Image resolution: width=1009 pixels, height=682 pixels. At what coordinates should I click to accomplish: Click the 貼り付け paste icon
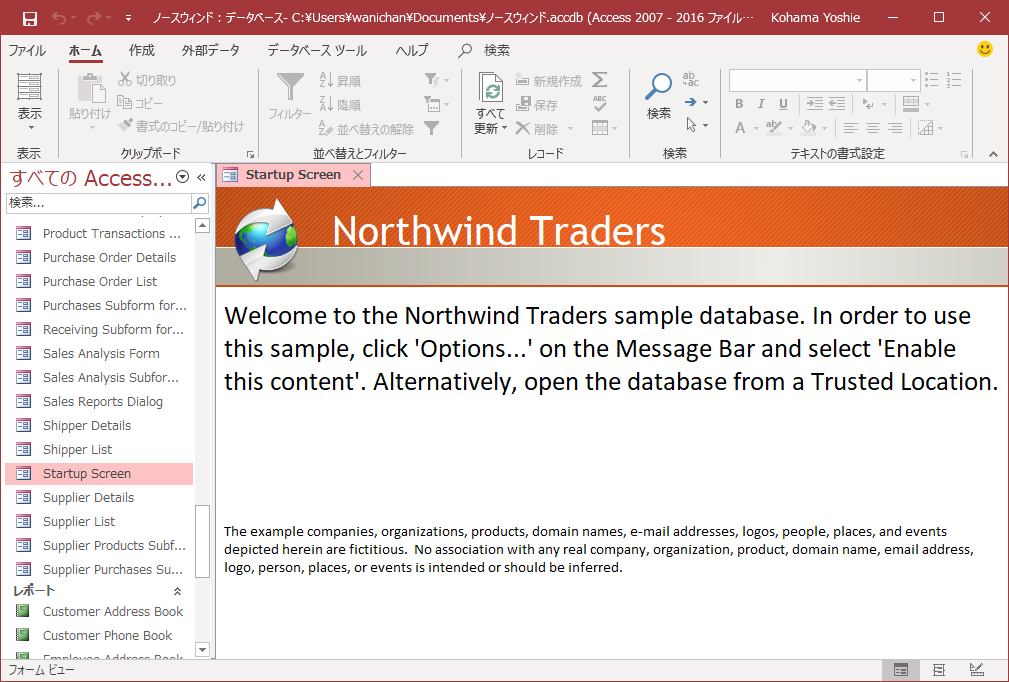click(91, 88)
